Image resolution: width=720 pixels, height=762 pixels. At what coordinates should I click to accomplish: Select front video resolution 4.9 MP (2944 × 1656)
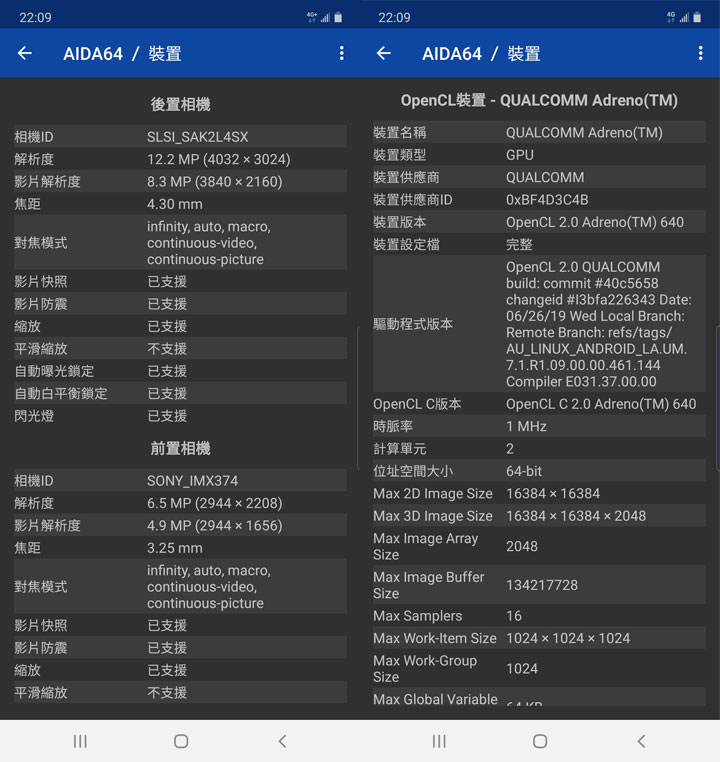point(215,525)
